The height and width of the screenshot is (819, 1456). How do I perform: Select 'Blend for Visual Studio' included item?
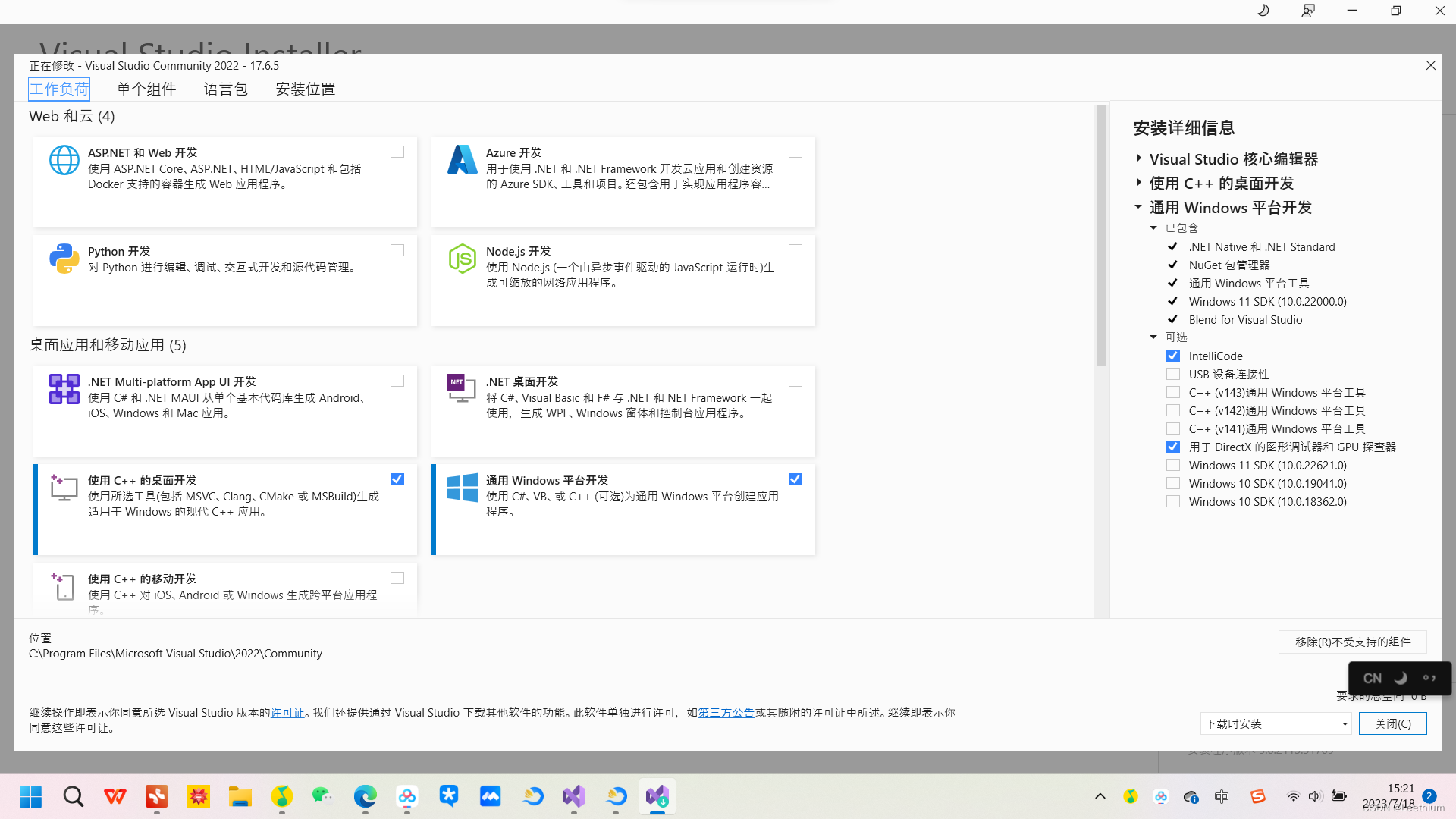[x=1245, y=319]
